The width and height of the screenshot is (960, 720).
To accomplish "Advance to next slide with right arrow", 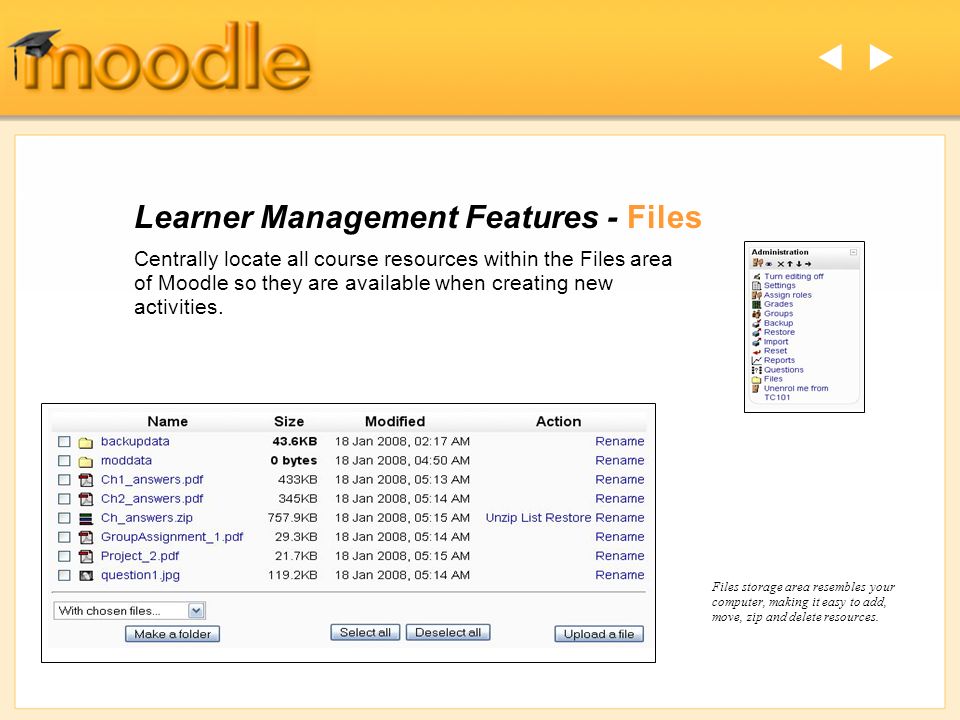I will coord(881,58).
